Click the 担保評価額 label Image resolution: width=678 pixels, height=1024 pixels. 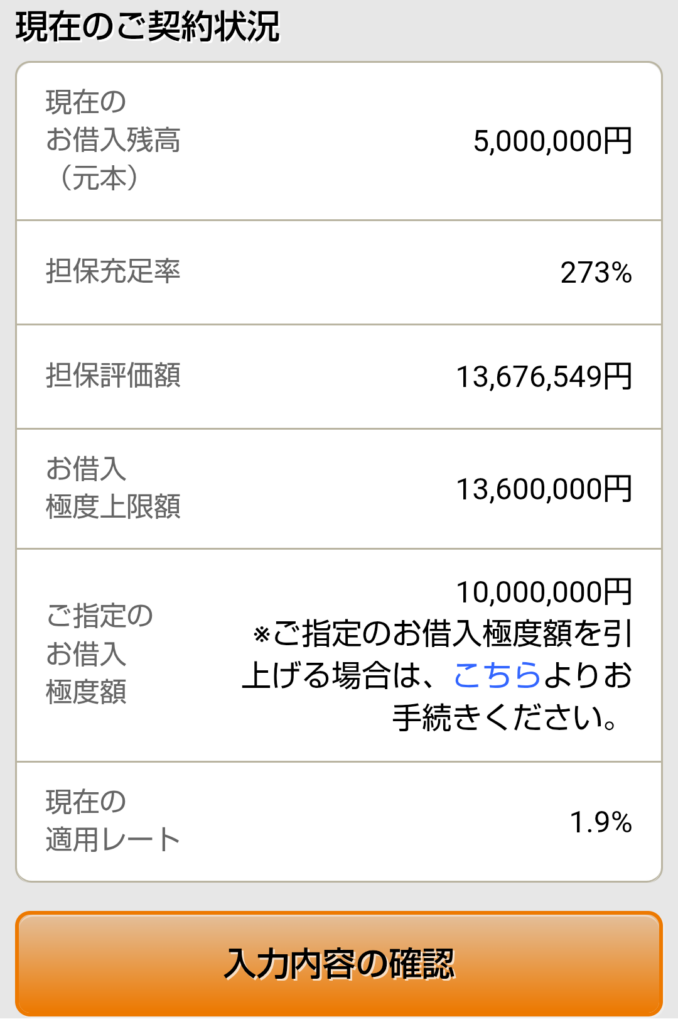click(113, 376)
